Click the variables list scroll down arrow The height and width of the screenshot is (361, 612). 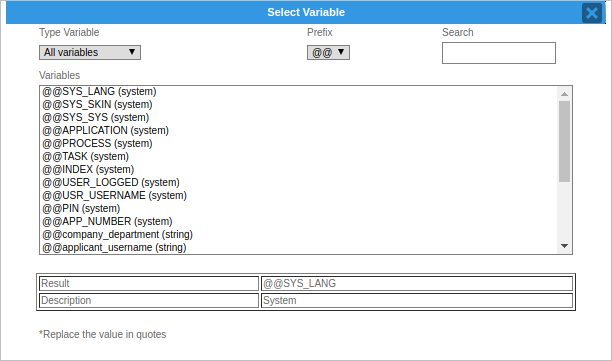(x=564, y=246)
